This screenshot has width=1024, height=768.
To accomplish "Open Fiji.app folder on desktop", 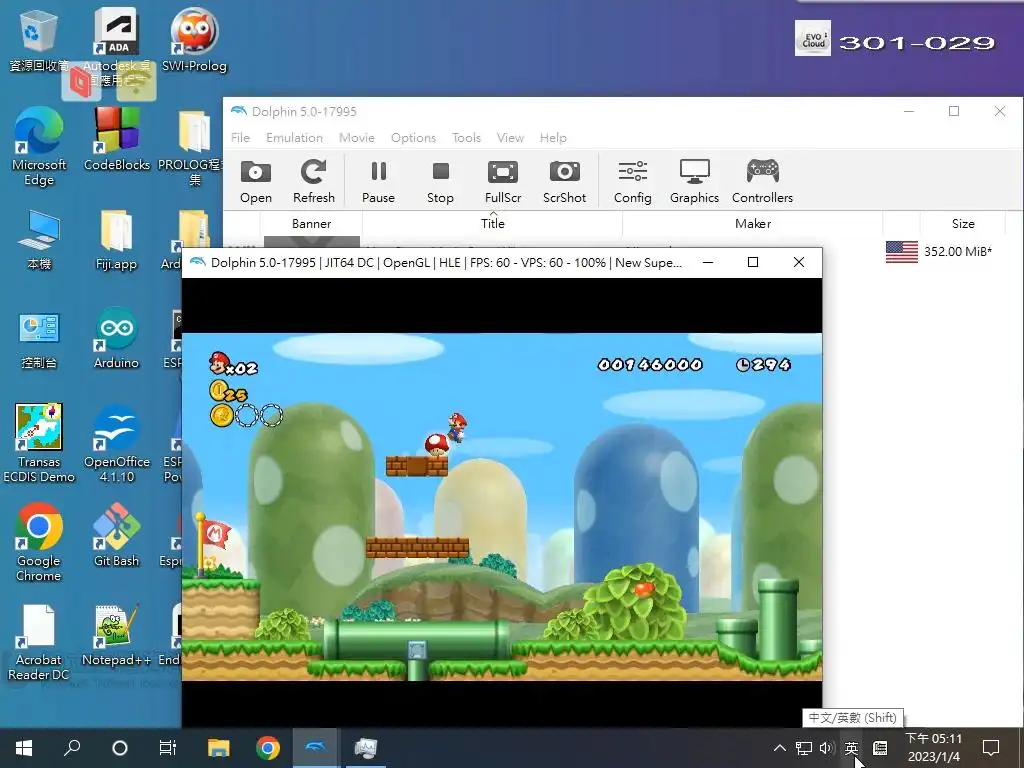I will pos(116,239).
